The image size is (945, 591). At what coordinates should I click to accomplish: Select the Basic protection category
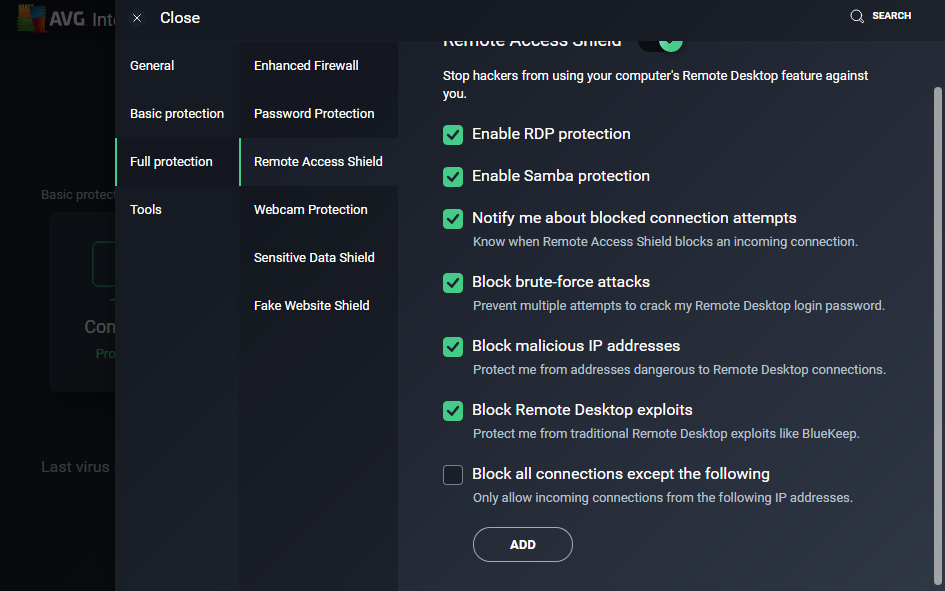[177, 114]
